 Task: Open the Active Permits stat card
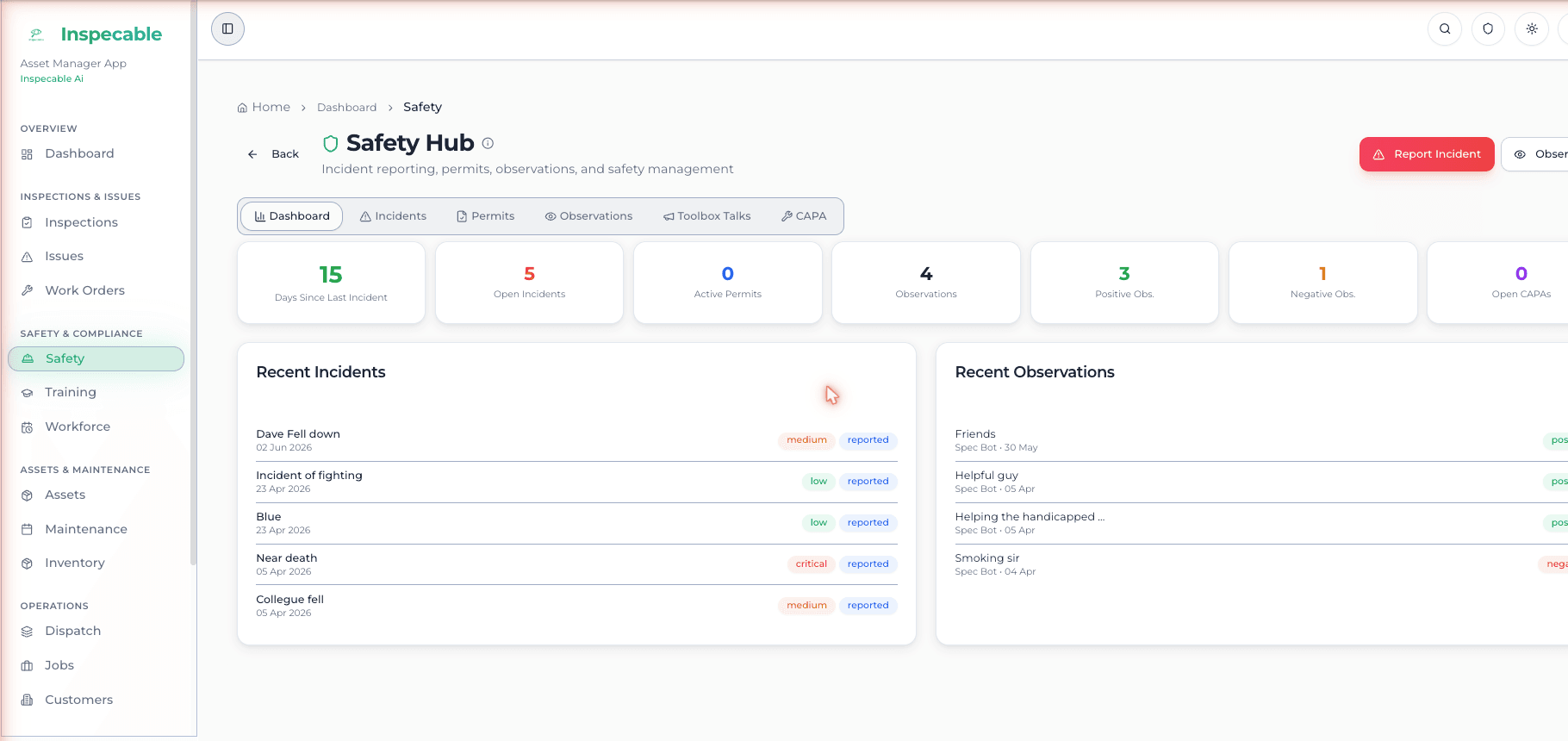pyautogui.click(x=728, y=283)
